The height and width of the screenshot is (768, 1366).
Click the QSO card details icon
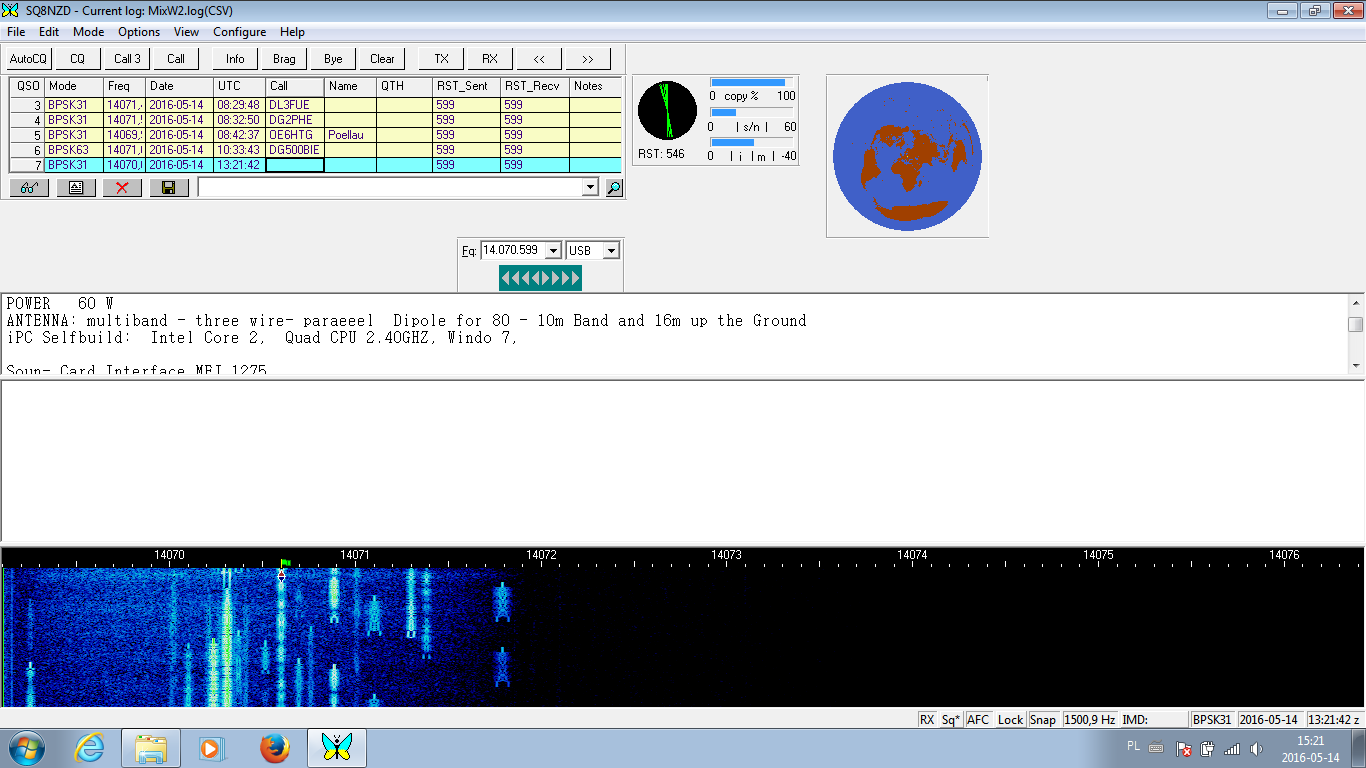tap(76, 188)
